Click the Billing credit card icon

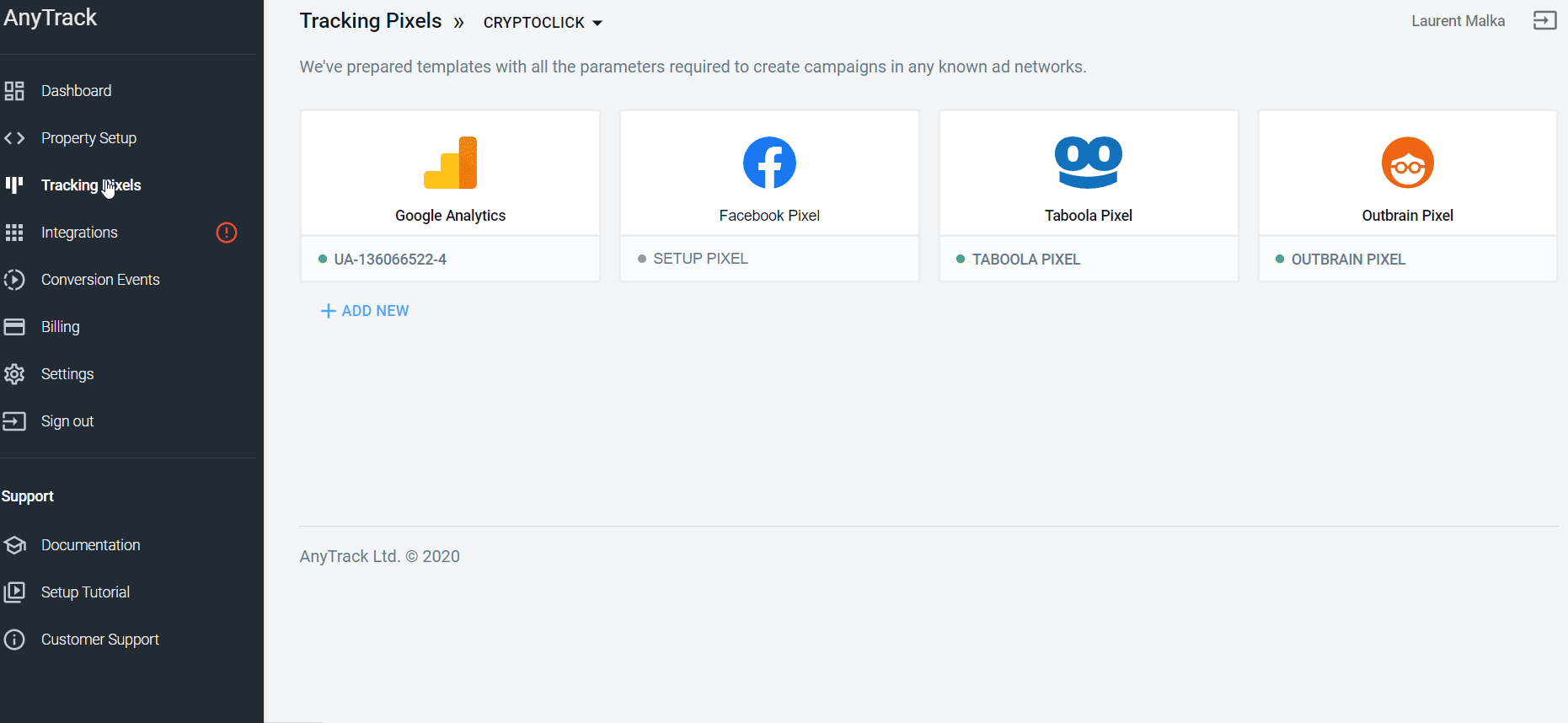pyautogui.click(x=14, y=327)
